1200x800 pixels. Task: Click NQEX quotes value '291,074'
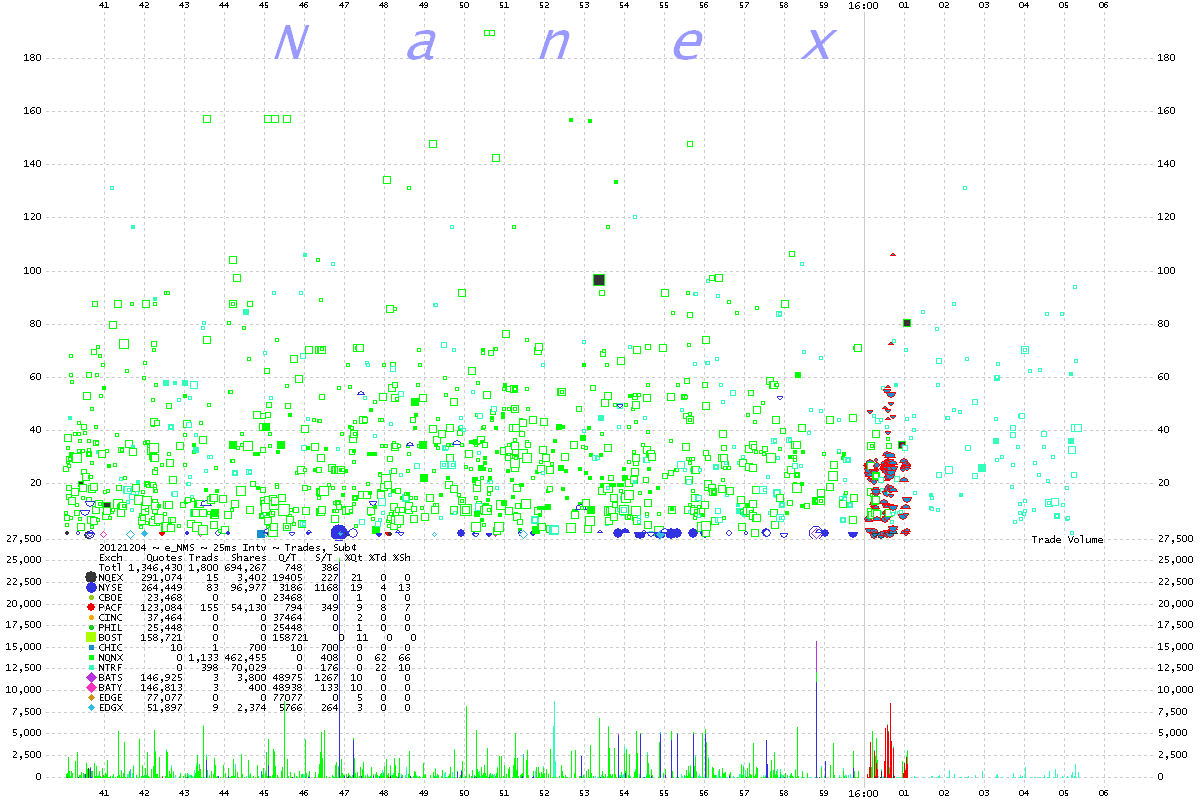pos(162,578)
